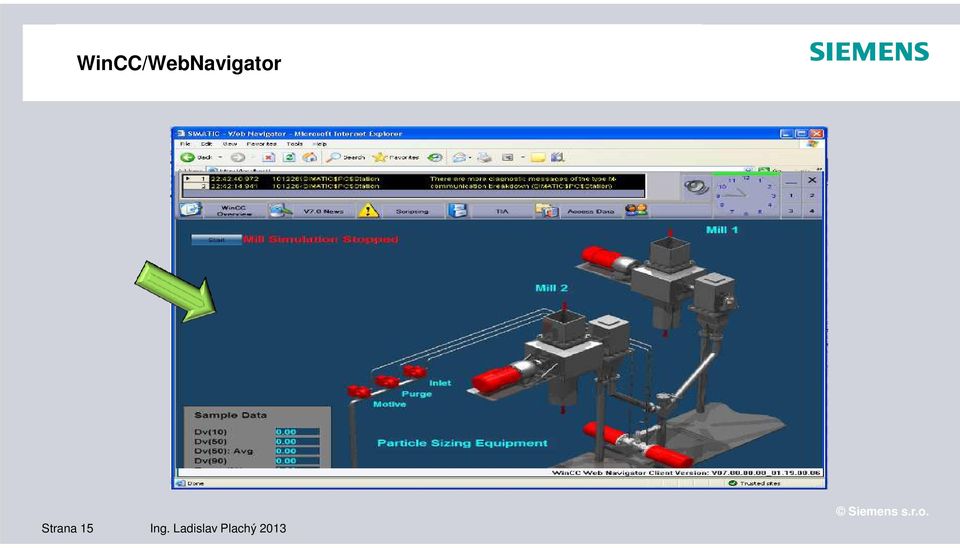Click screen button 3 beside the clock
Screen dimensions: 960x548
click(791, 211)
